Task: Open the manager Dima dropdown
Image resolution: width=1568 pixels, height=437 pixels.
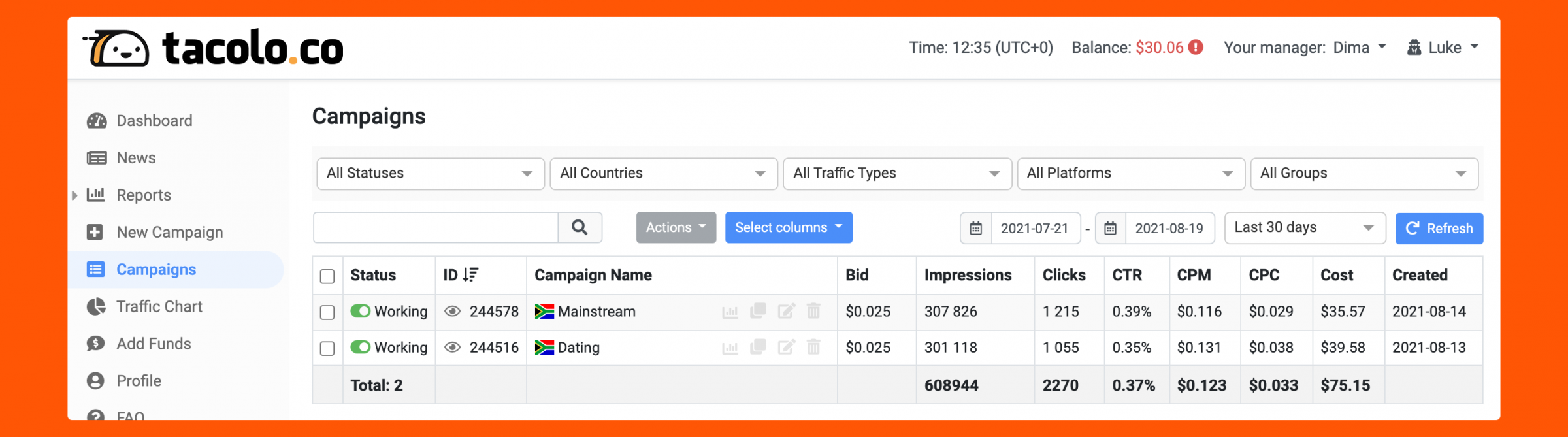Action: click(x=1360, y=48)
